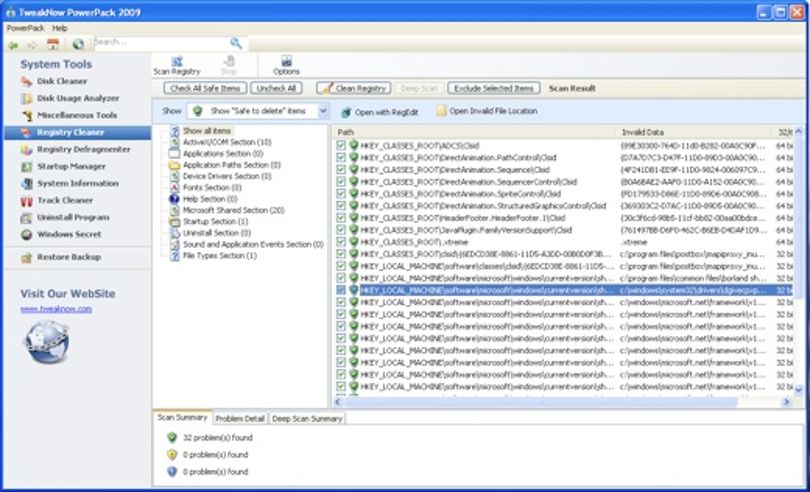Open Disk Cleaner from the sidebar
Screen dimensions: 810x492
coord(61,81)
